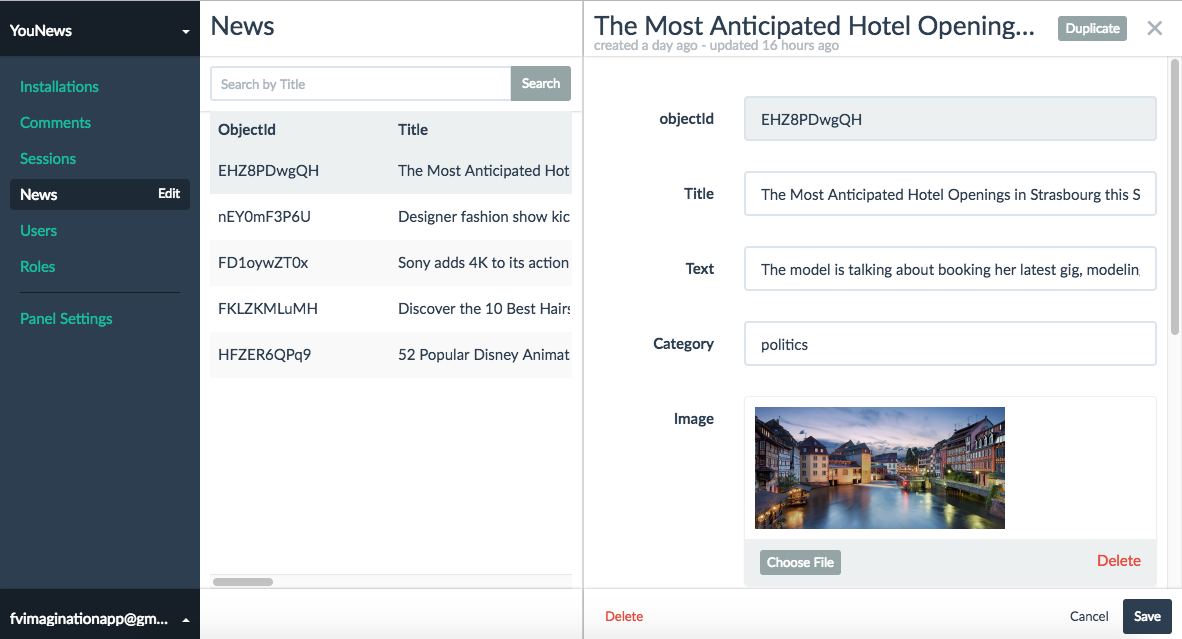Click Edit next to News
This screenshot has width=1182, height=639.
[169, 194]
